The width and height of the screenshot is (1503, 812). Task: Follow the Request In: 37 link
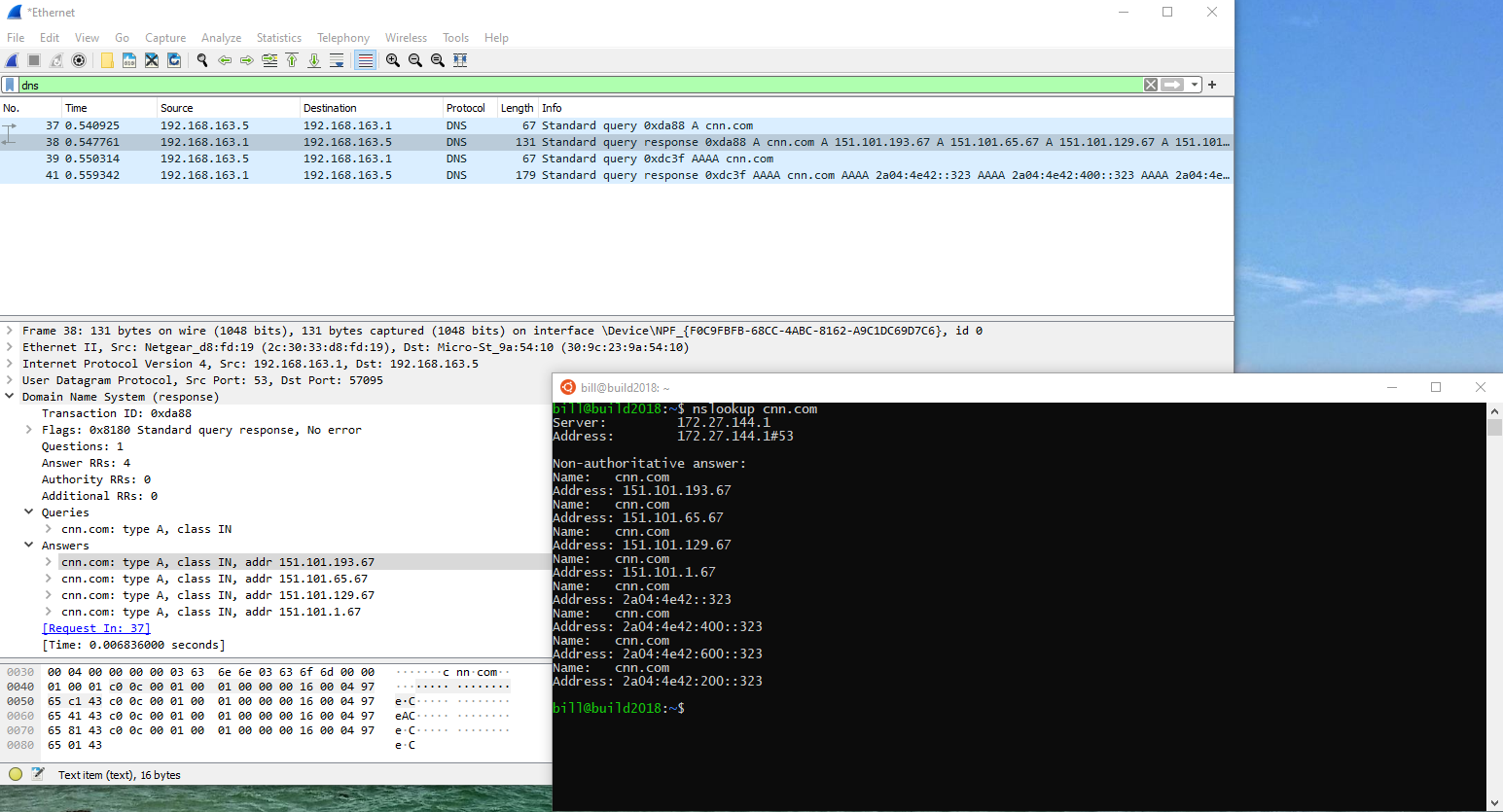(x=96, y=628)
